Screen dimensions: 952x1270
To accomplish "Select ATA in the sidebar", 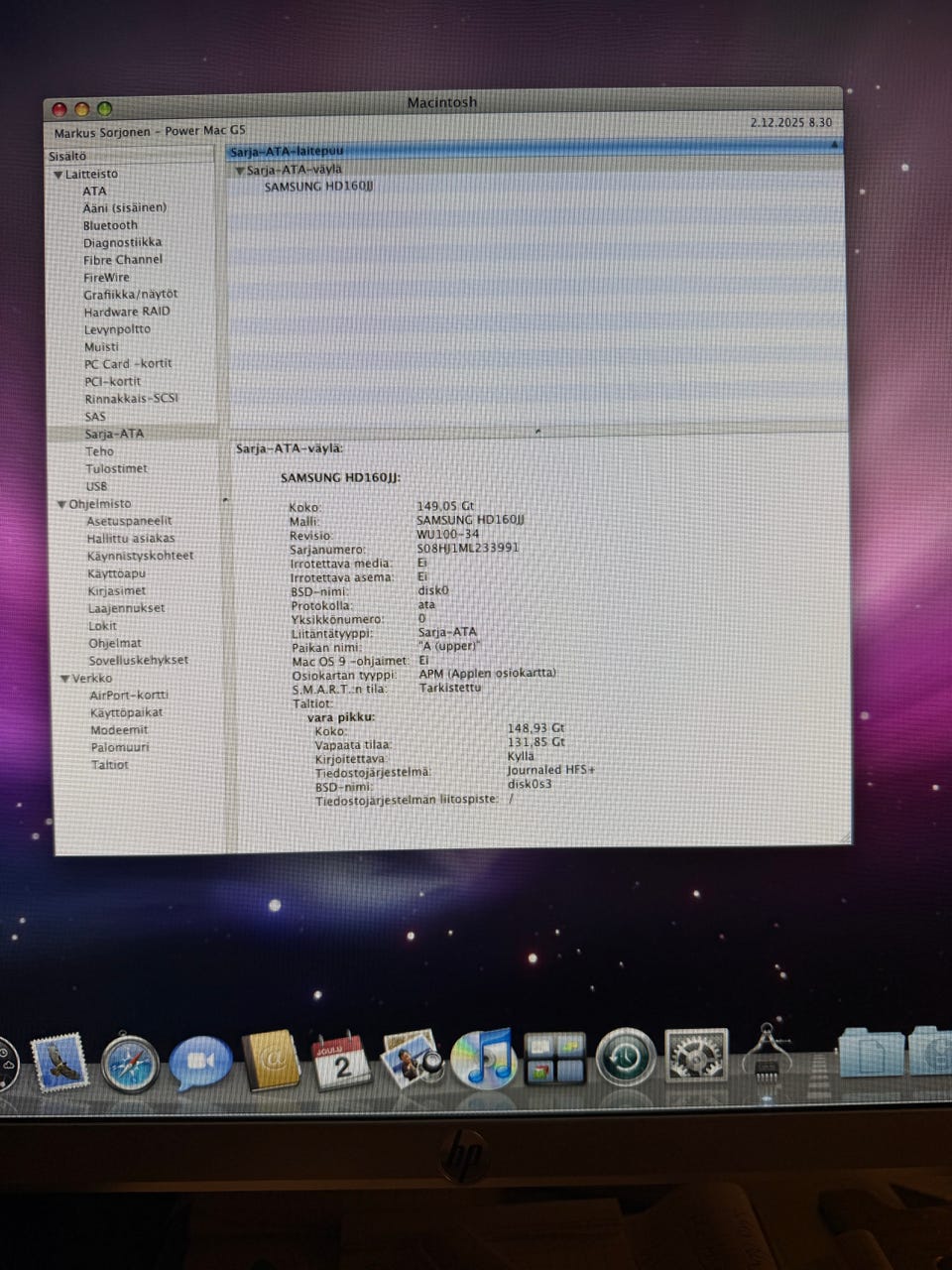I will click(x=94, y=191).
